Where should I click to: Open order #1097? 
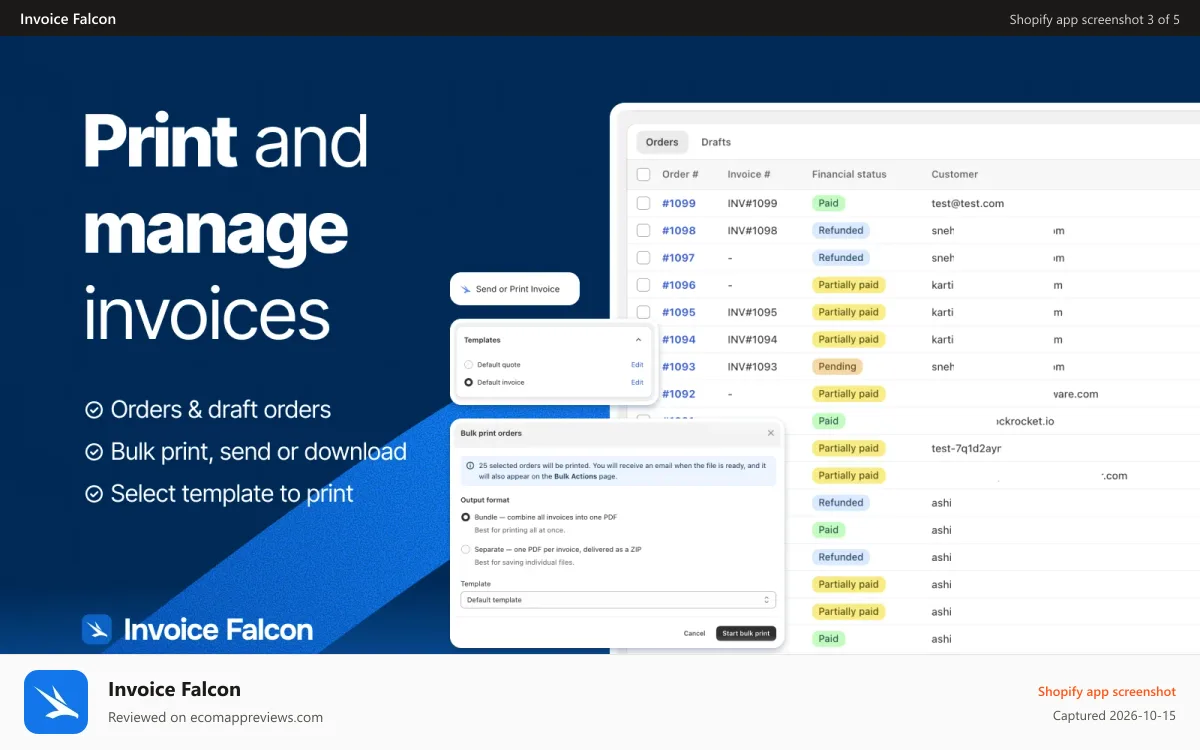pos(679,257)
